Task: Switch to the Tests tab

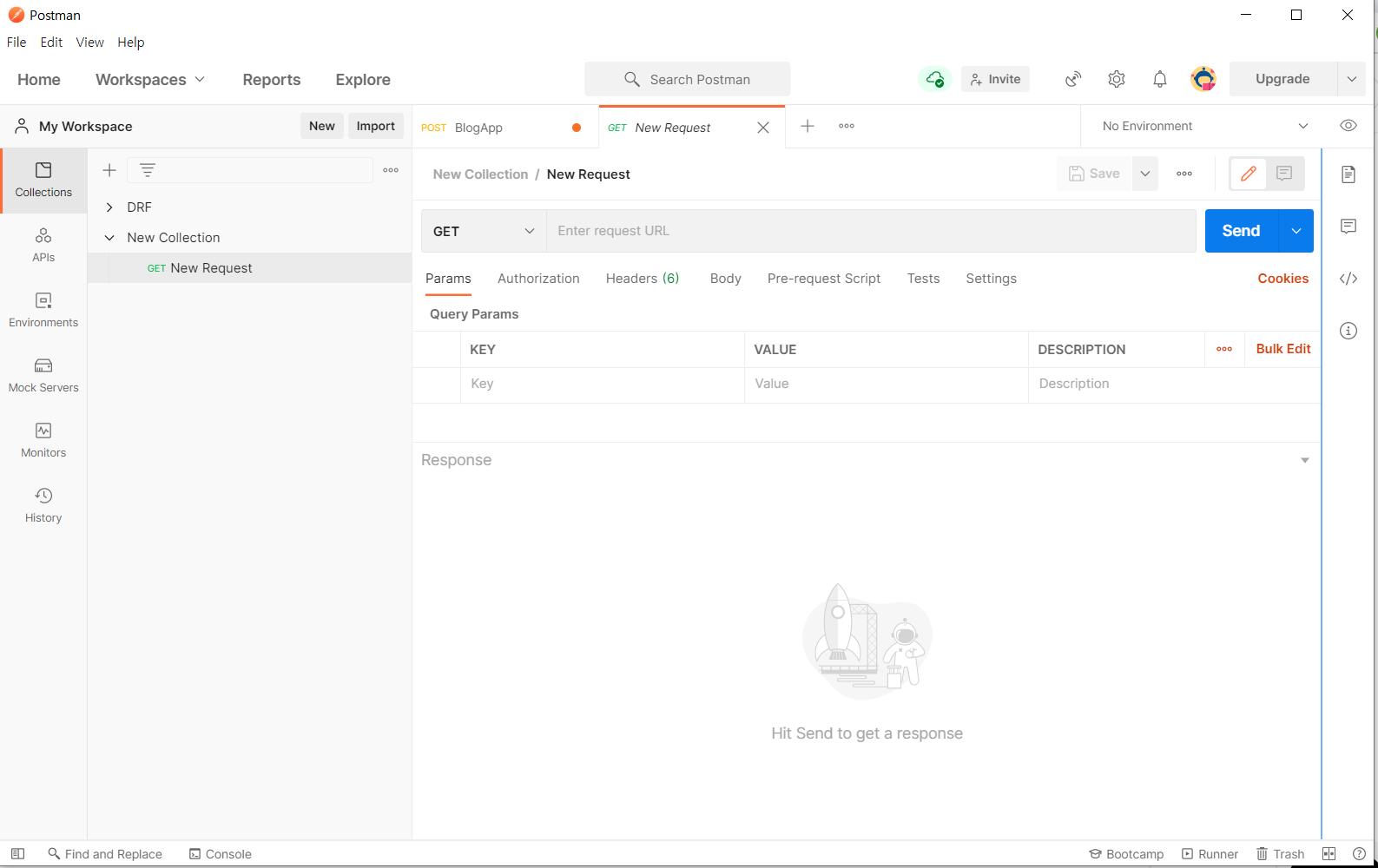Action: [924, 279]
